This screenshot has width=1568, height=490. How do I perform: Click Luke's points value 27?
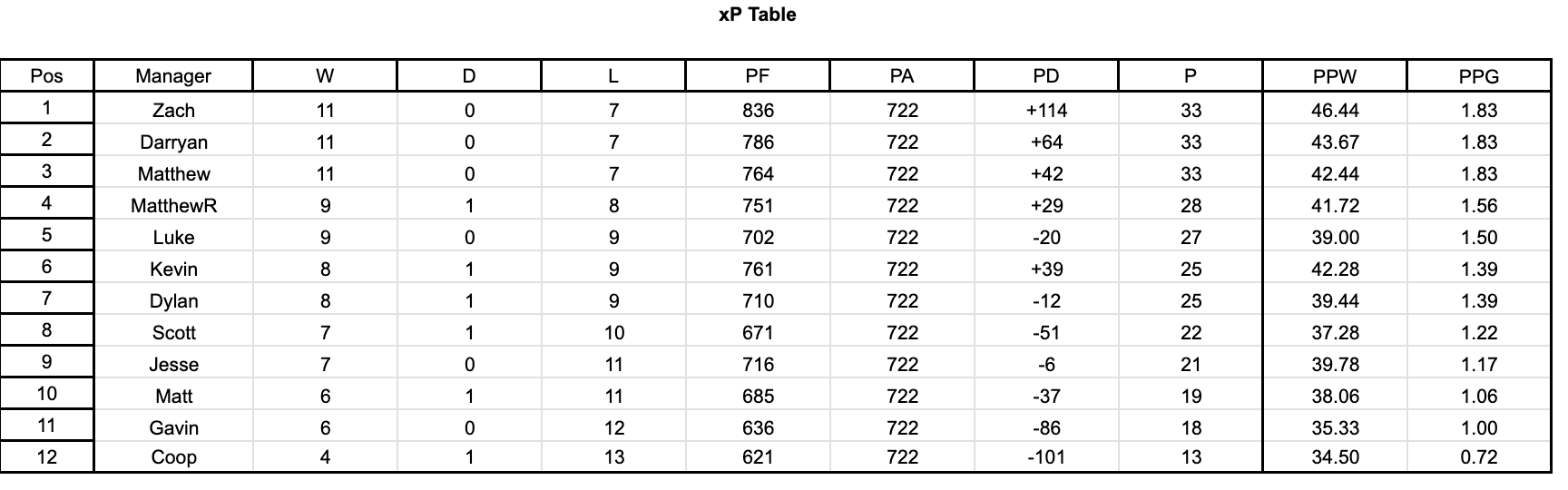(x=1191, y=238)
